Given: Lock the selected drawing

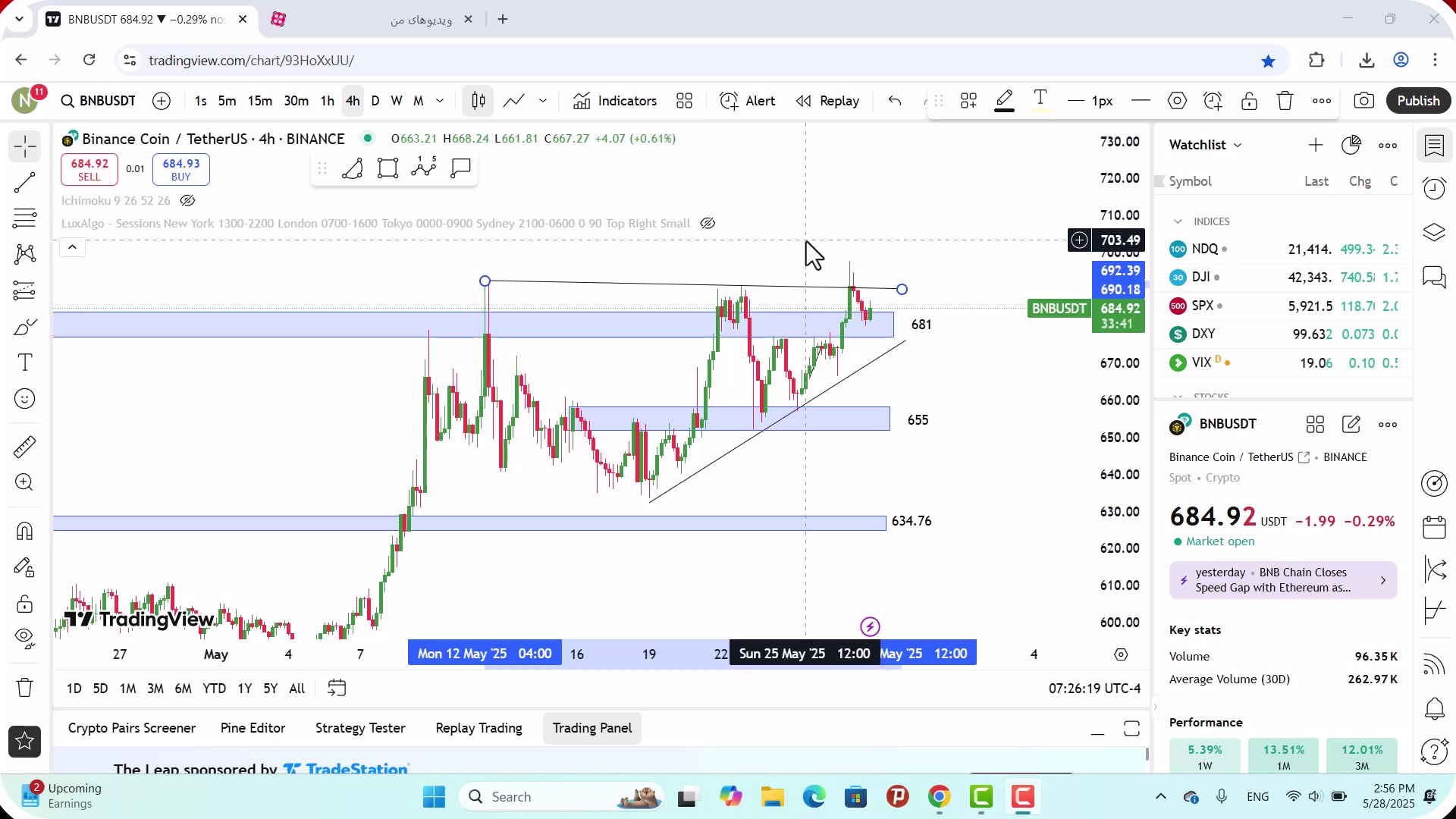Looking at the screenshot, I should 1249,101.
